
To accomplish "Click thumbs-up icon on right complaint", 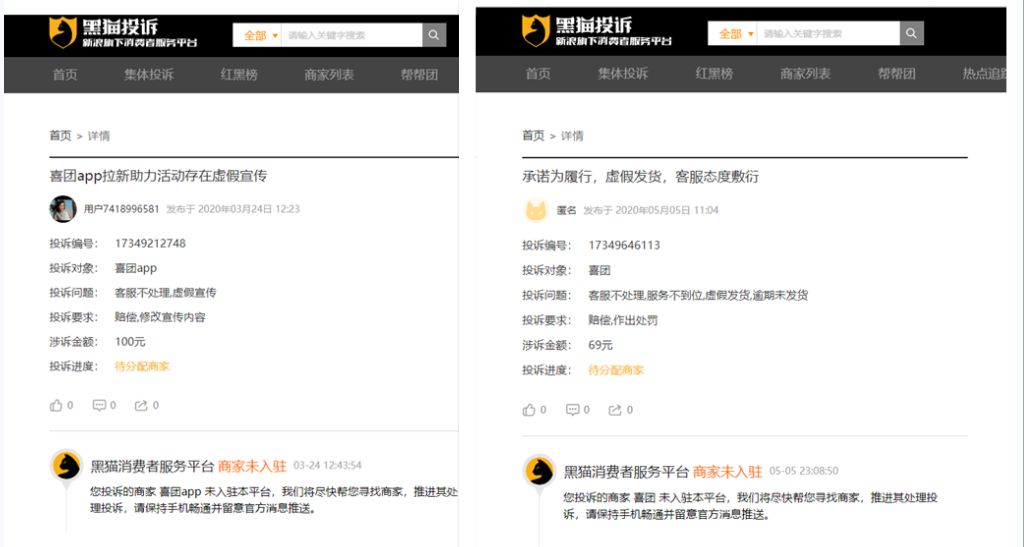I will (x=529, y=409).
